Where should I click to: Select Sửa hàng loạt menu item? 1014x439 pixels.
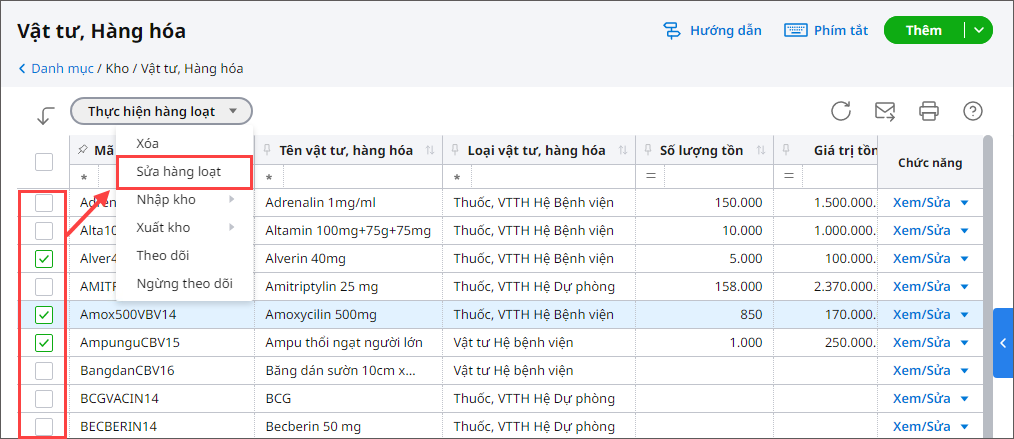[178, 171]
